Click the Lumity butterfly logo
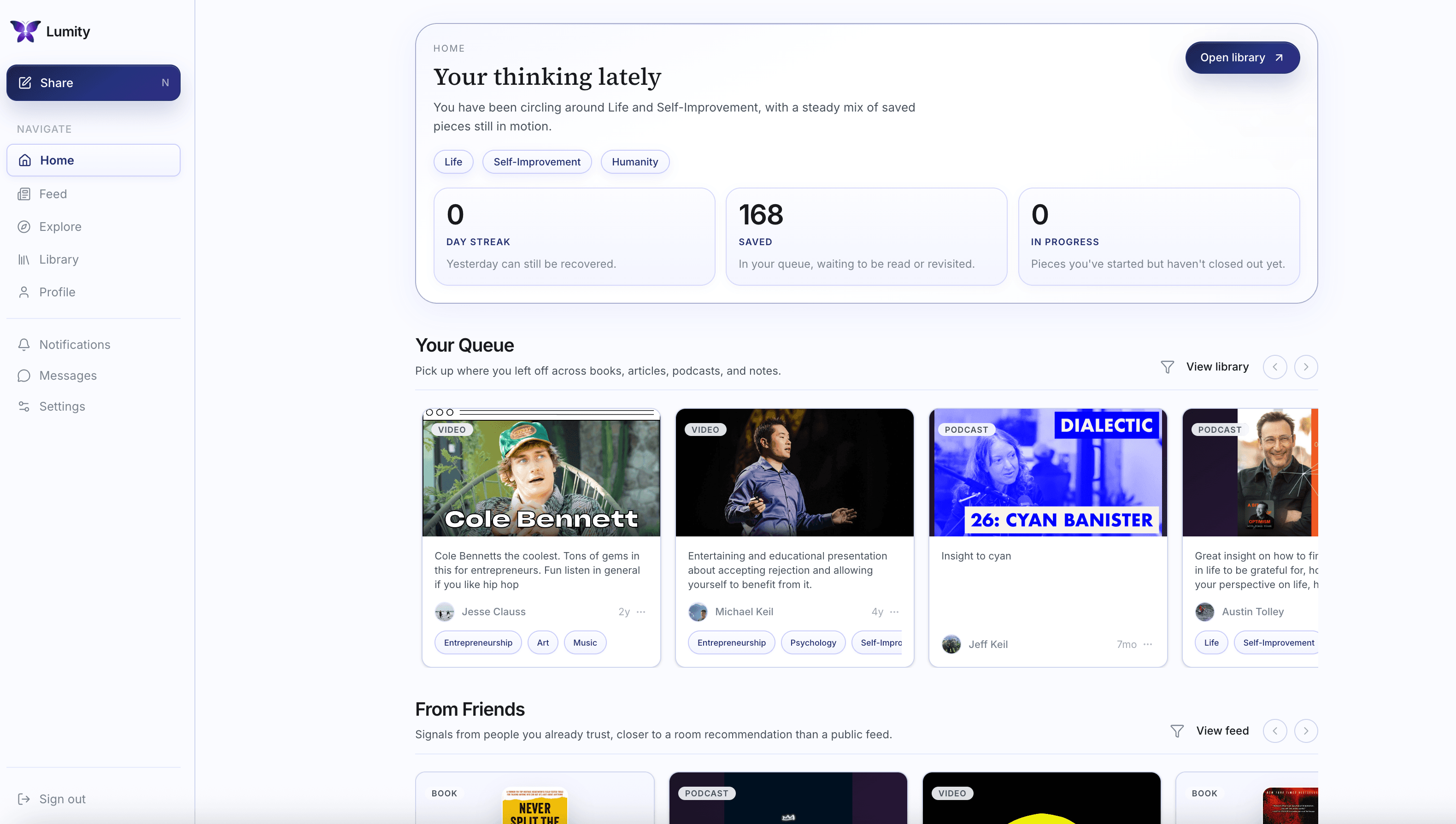This screenshot has height=824, width=1456. tap(25, 31)
